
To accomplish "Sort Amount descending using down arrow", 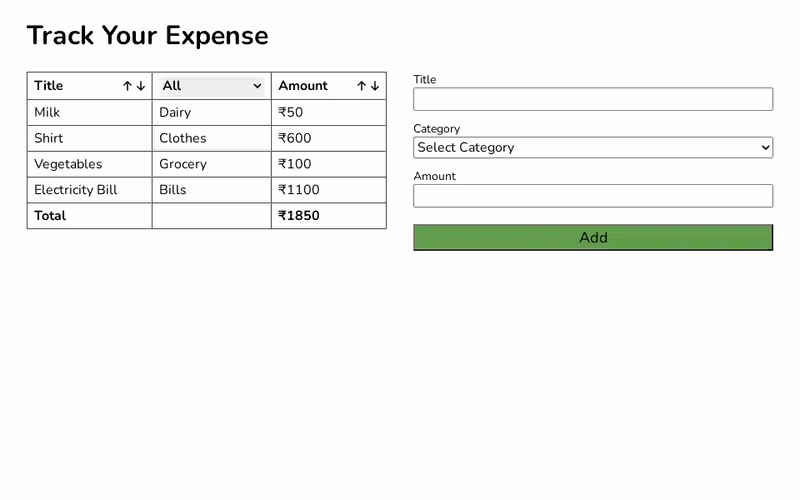I will [375, 86].
